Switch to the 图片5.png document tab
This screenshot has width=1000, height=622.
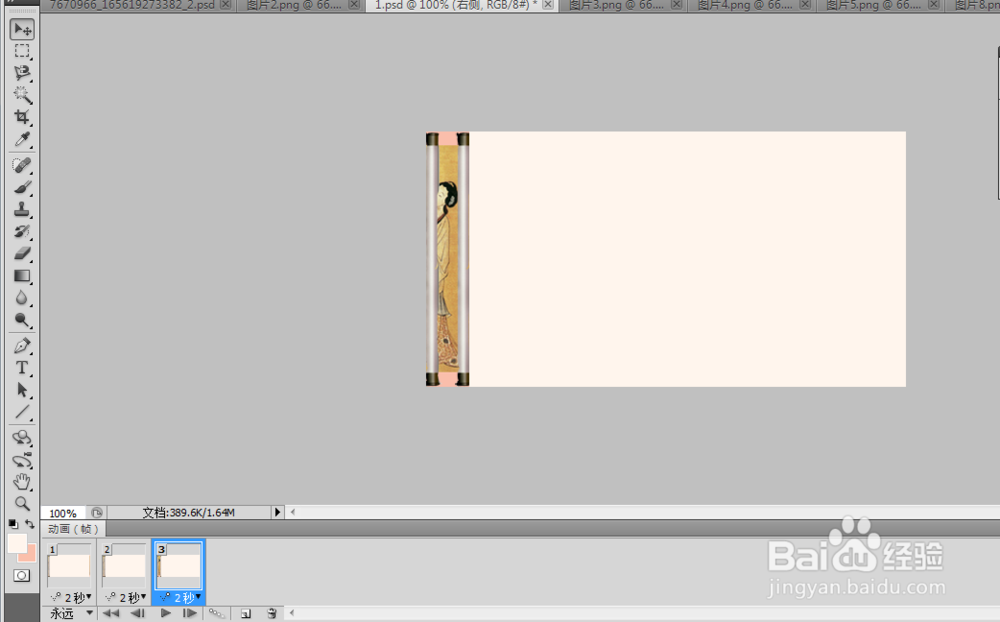[874, 5]
